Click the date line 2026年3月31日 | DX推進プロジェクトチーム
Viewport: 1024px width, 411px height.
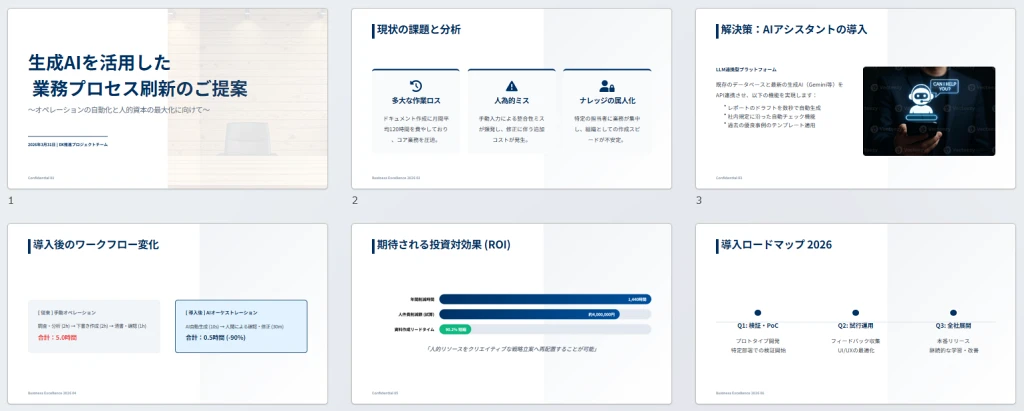pyautogui.click(x=68, y=144)
